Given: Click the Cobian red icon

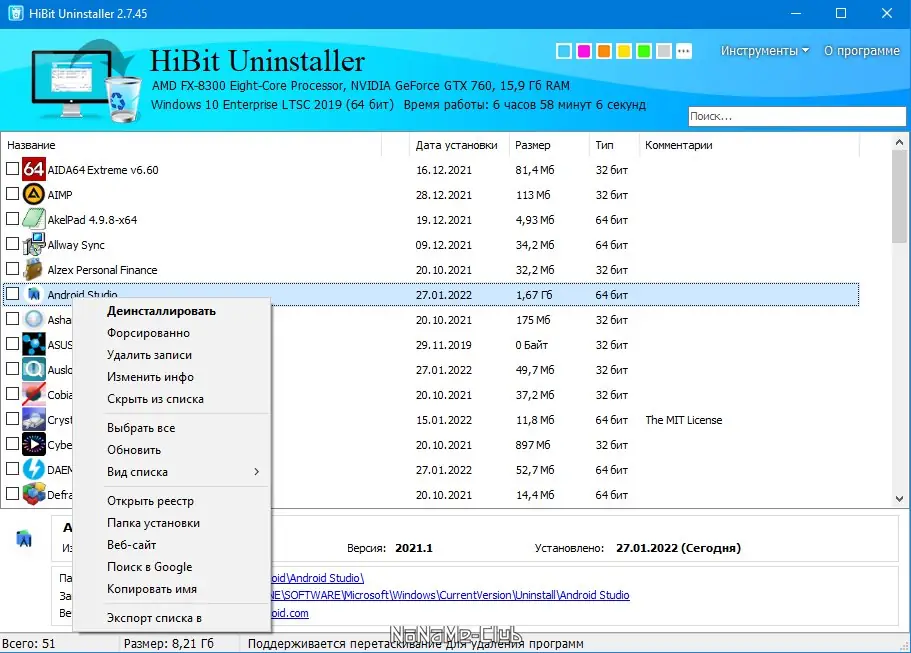Looking at the screenshot, I should pos(34,394).
